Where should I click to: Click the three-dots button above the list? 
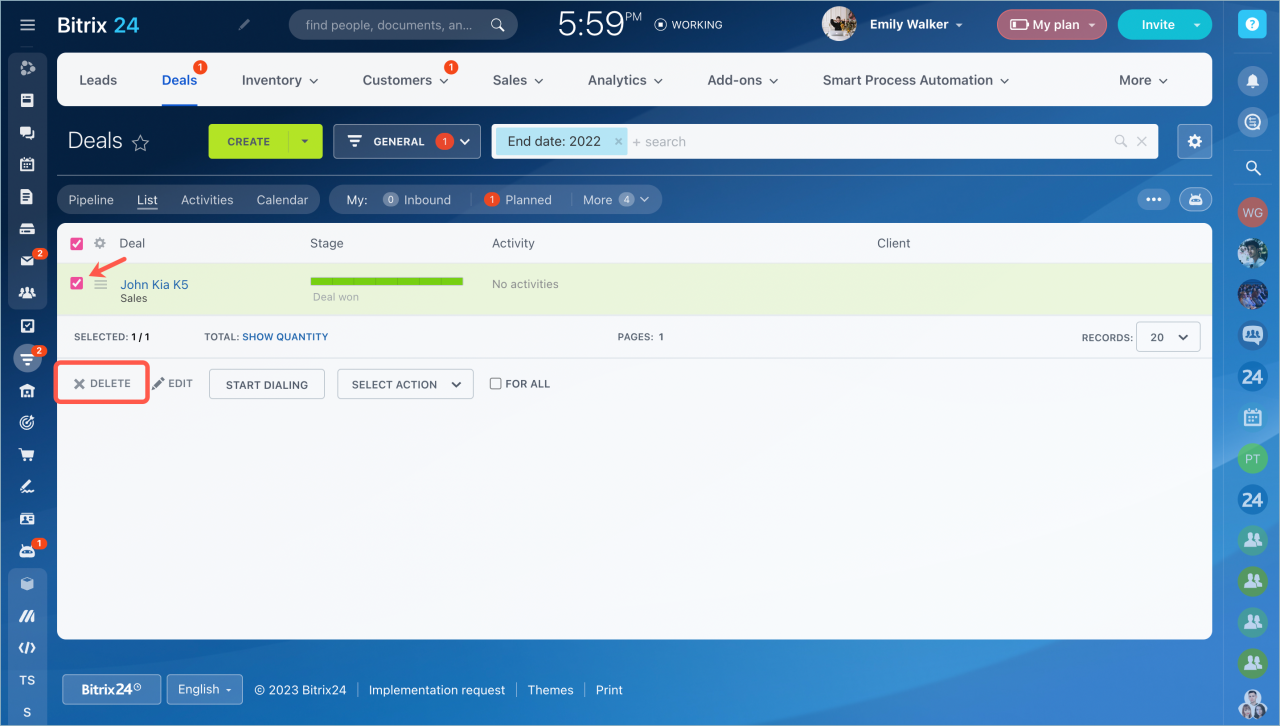1153,199
